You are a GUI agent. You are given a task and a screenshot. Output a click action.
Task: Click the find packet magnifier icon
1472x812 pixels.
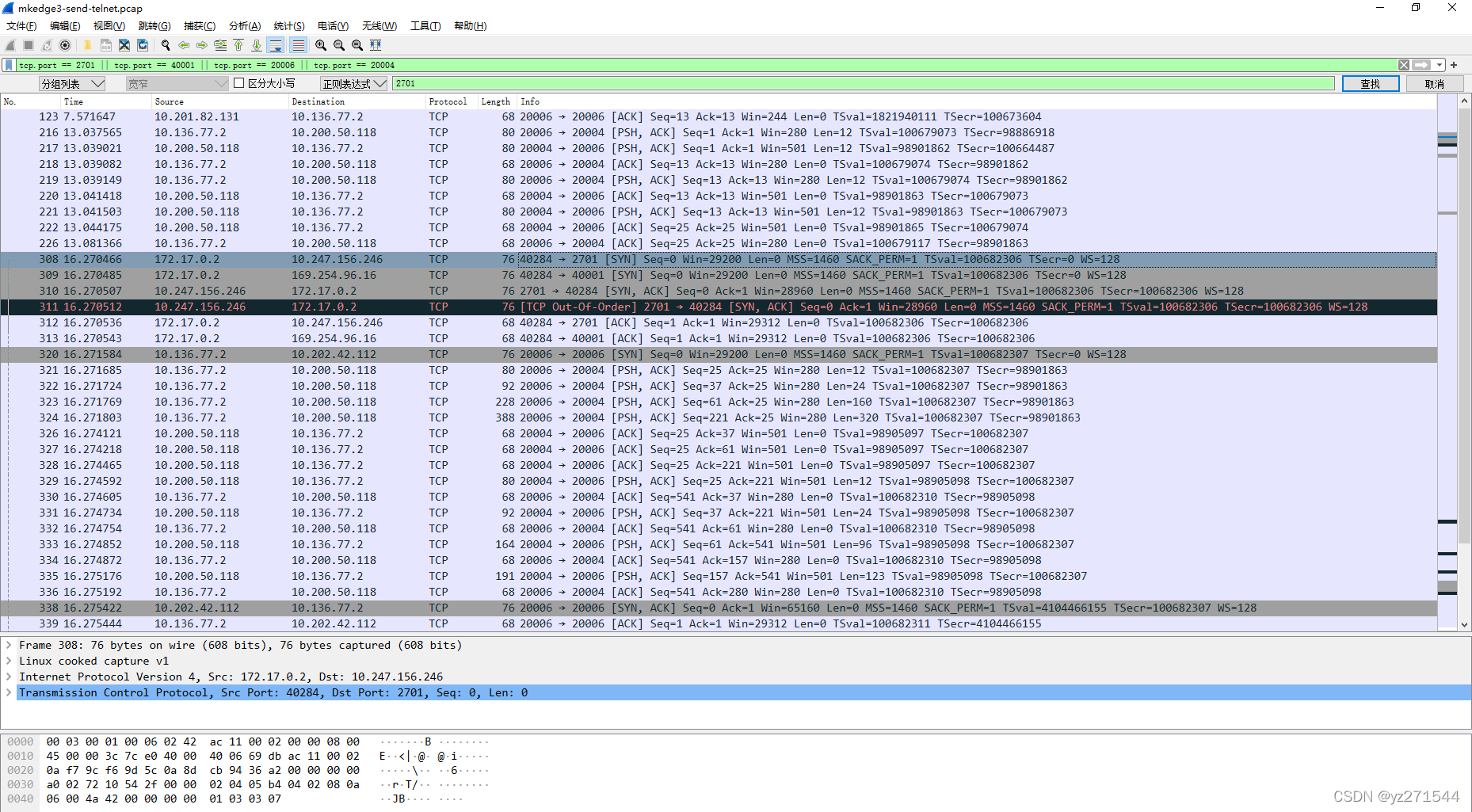tap(166, 45)
